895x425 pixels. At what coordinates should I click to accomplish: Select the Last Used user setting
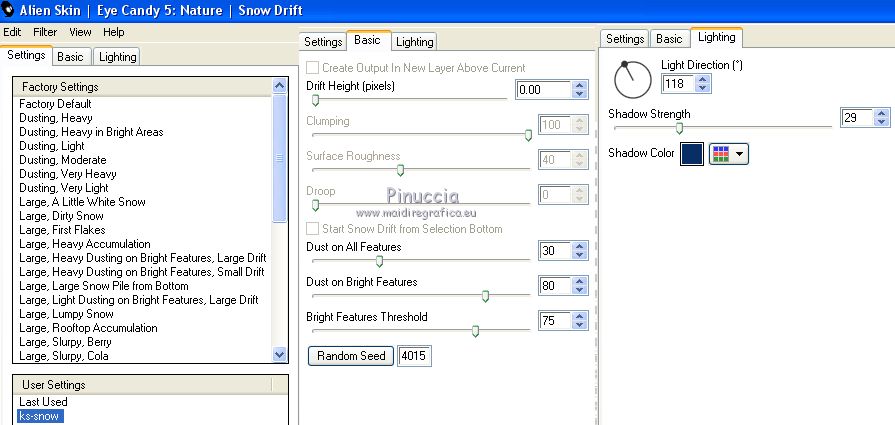43,402
